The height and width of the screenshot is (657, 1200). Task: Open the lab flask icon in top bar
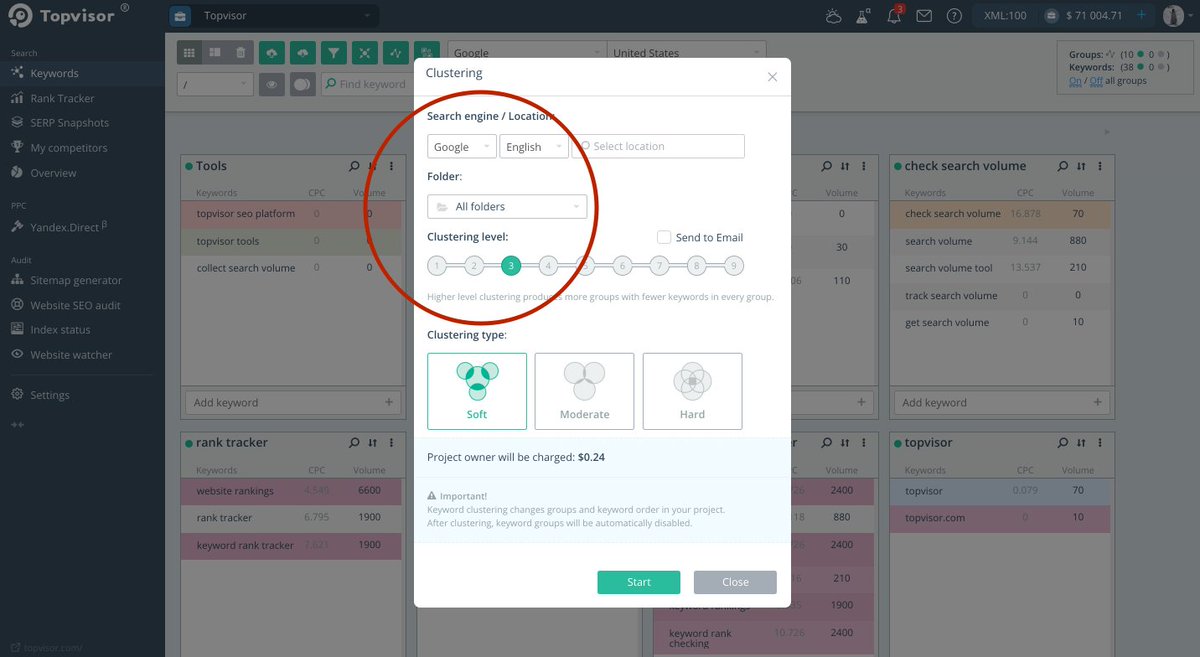pos(863,16)
